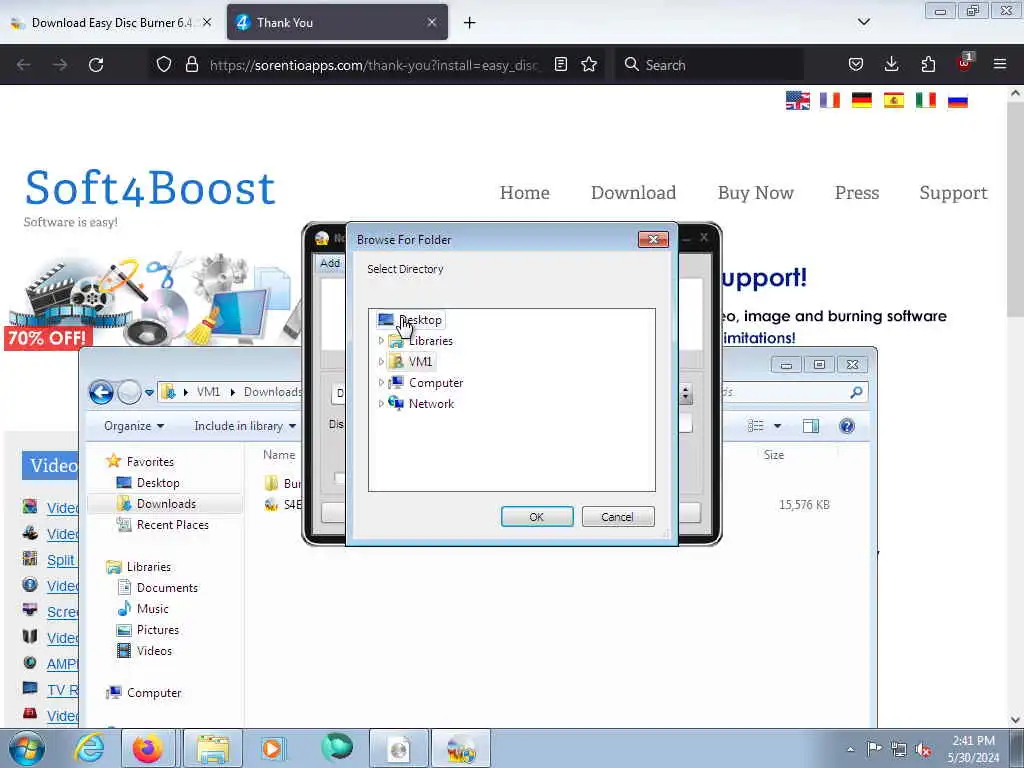Bookmark this page with the star
This screenshot has height=768, width=1024.
(x=589, y=65)
